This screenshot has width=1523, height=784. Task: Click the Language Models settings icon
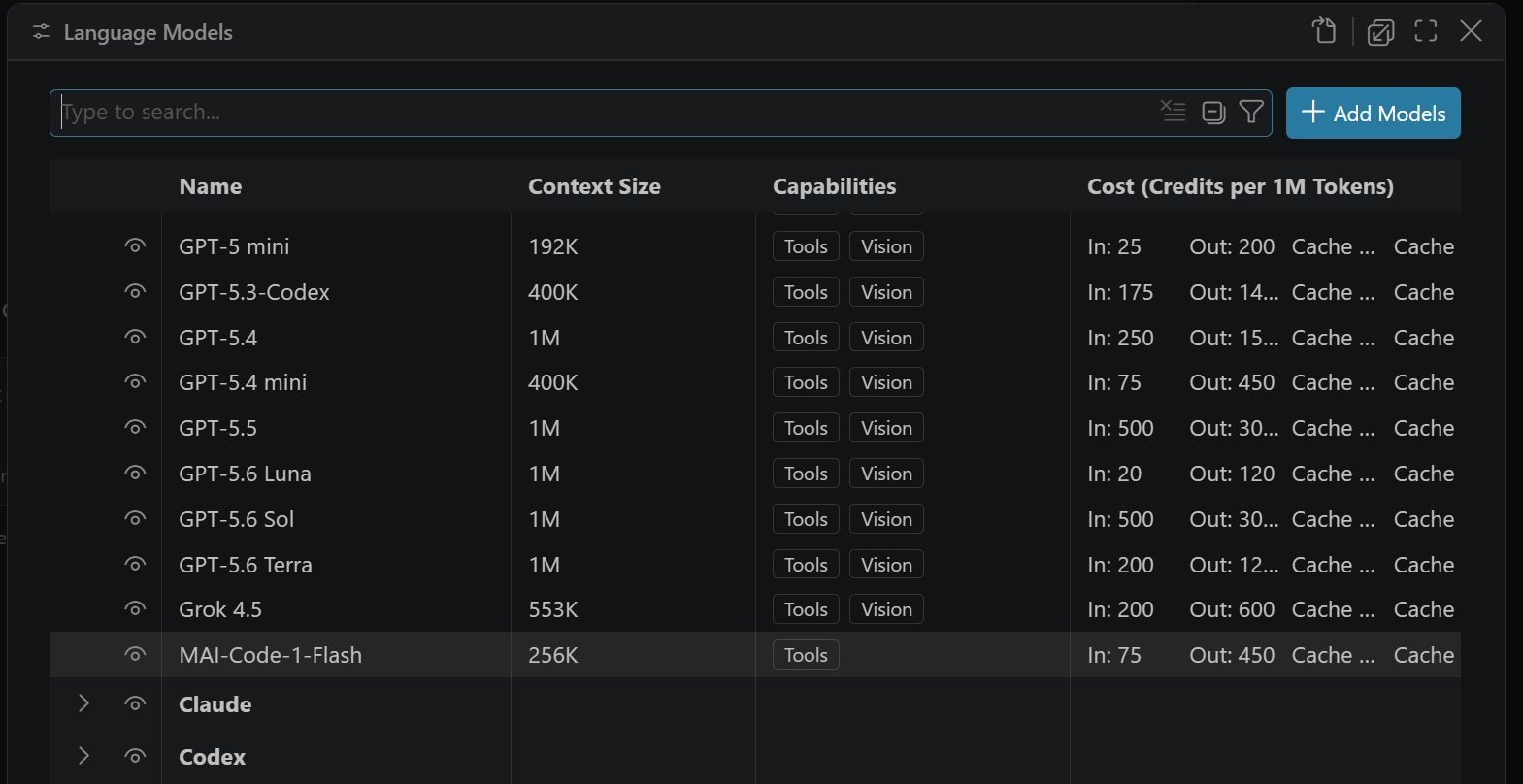coord(41,32)
